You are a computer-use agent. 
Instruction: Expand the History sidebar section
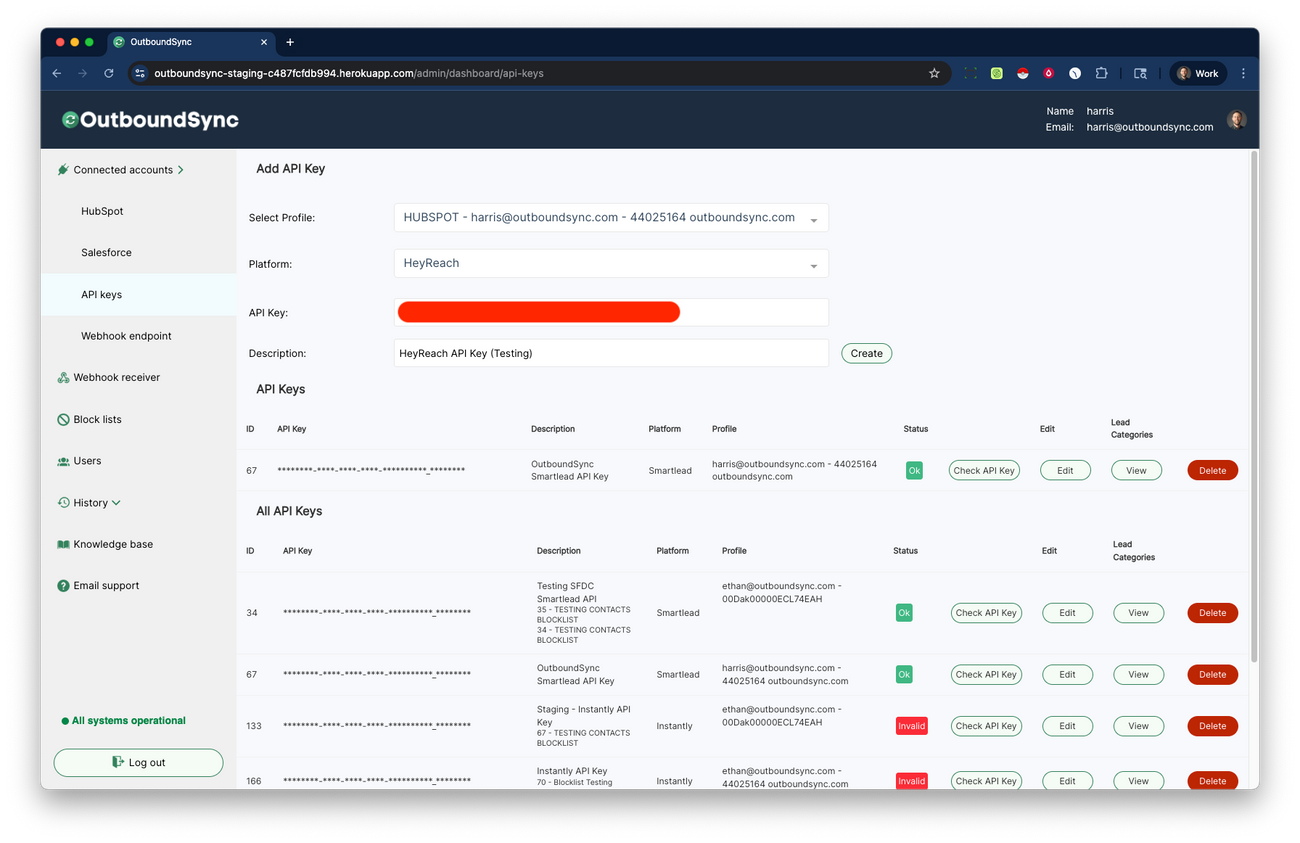point(89,502)
